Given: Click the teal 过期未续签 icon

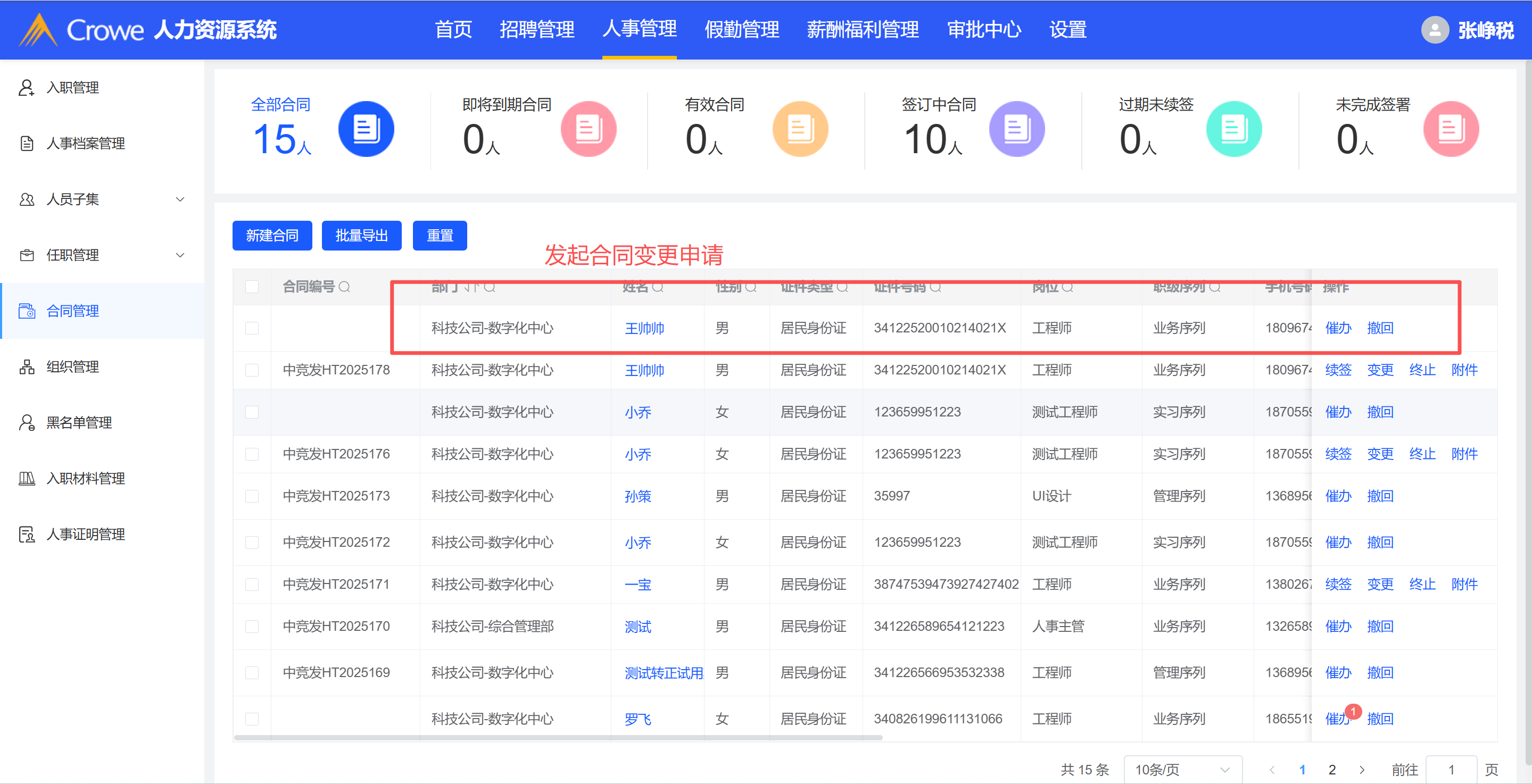Looking at the screenshot, I should pos(1233,129).
